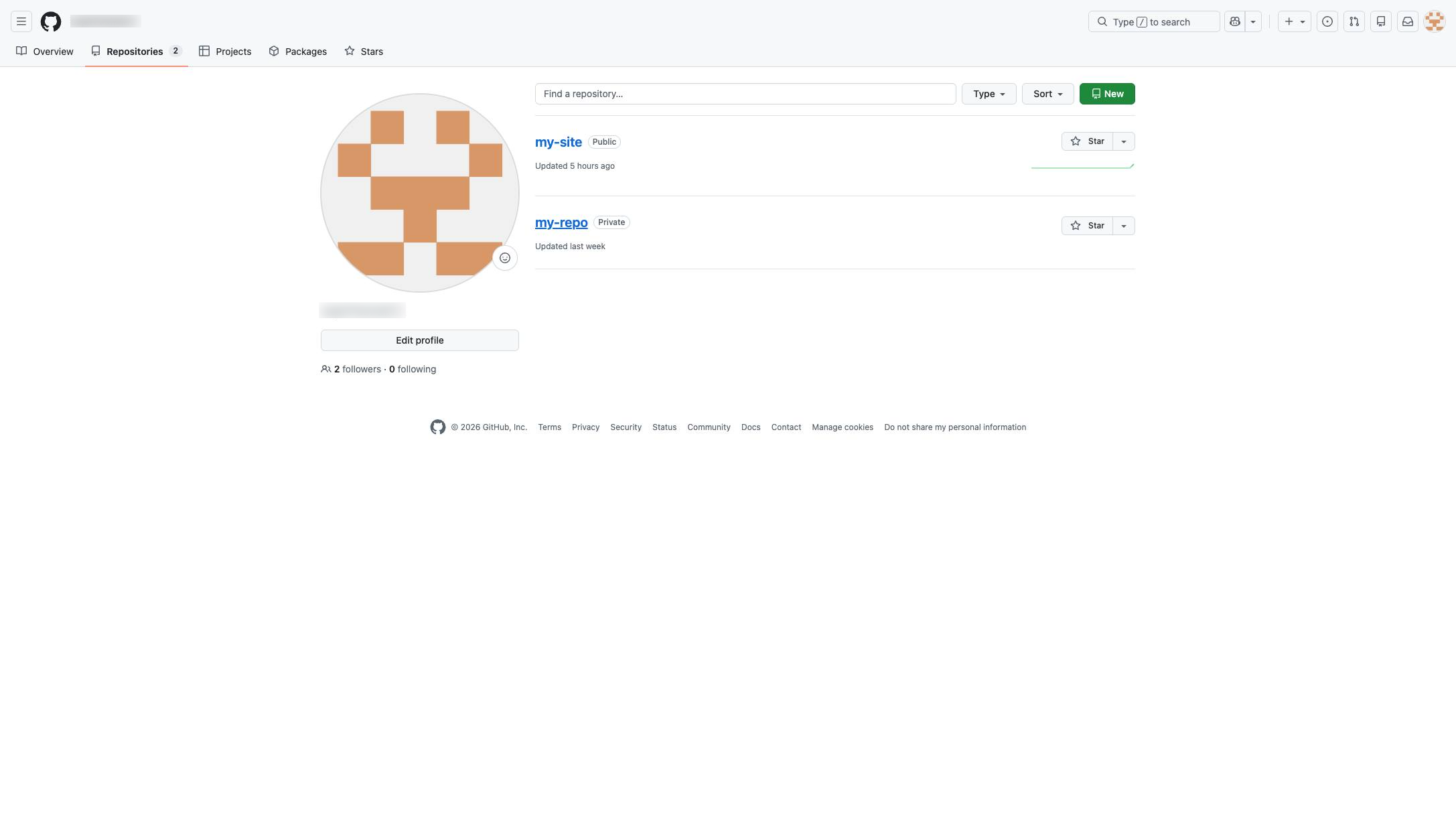
Task: Open the hamburger navigation menu
Action: tap(21, 21)
